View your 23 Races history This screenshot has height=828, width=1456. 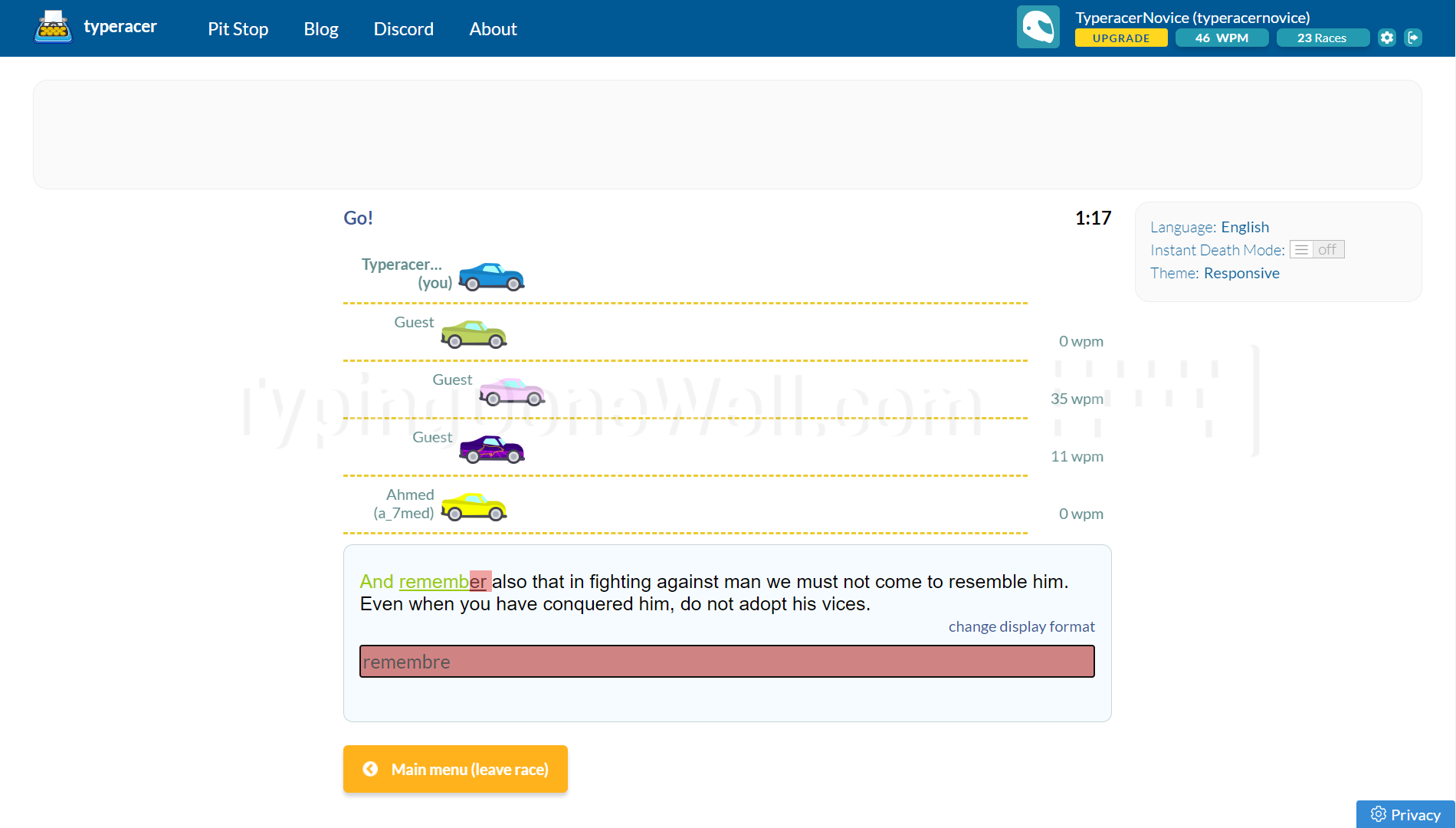coord(1323,38)
